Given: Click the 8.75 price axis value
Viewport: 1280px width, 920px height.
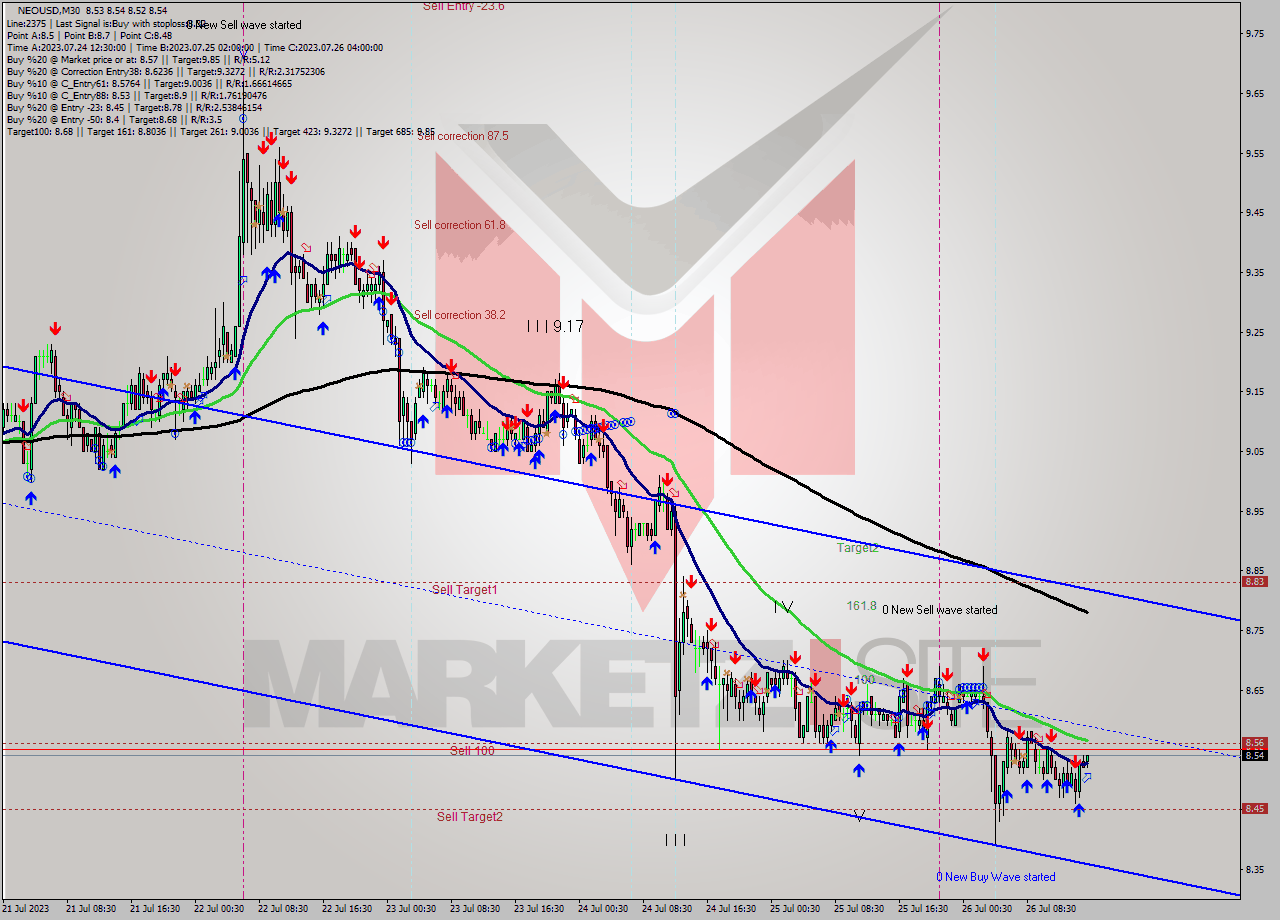Looking at the screenshot, I should pos(1255,631).
